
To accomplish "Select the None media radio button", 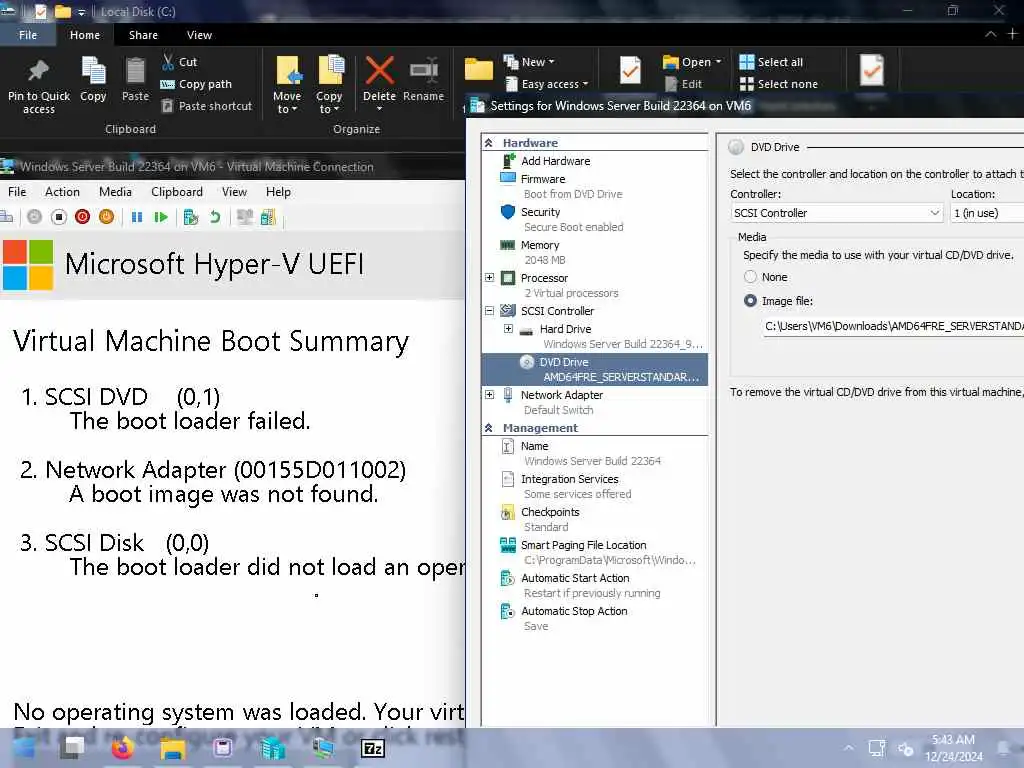I will click(x=750, y=277).
